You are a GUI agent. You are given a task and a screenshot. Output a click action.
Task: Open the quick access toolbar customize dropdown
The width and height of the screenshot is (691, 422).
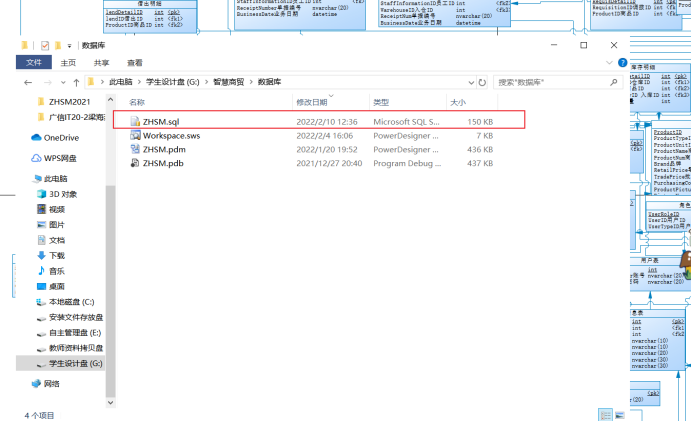[x=69, y=46]
